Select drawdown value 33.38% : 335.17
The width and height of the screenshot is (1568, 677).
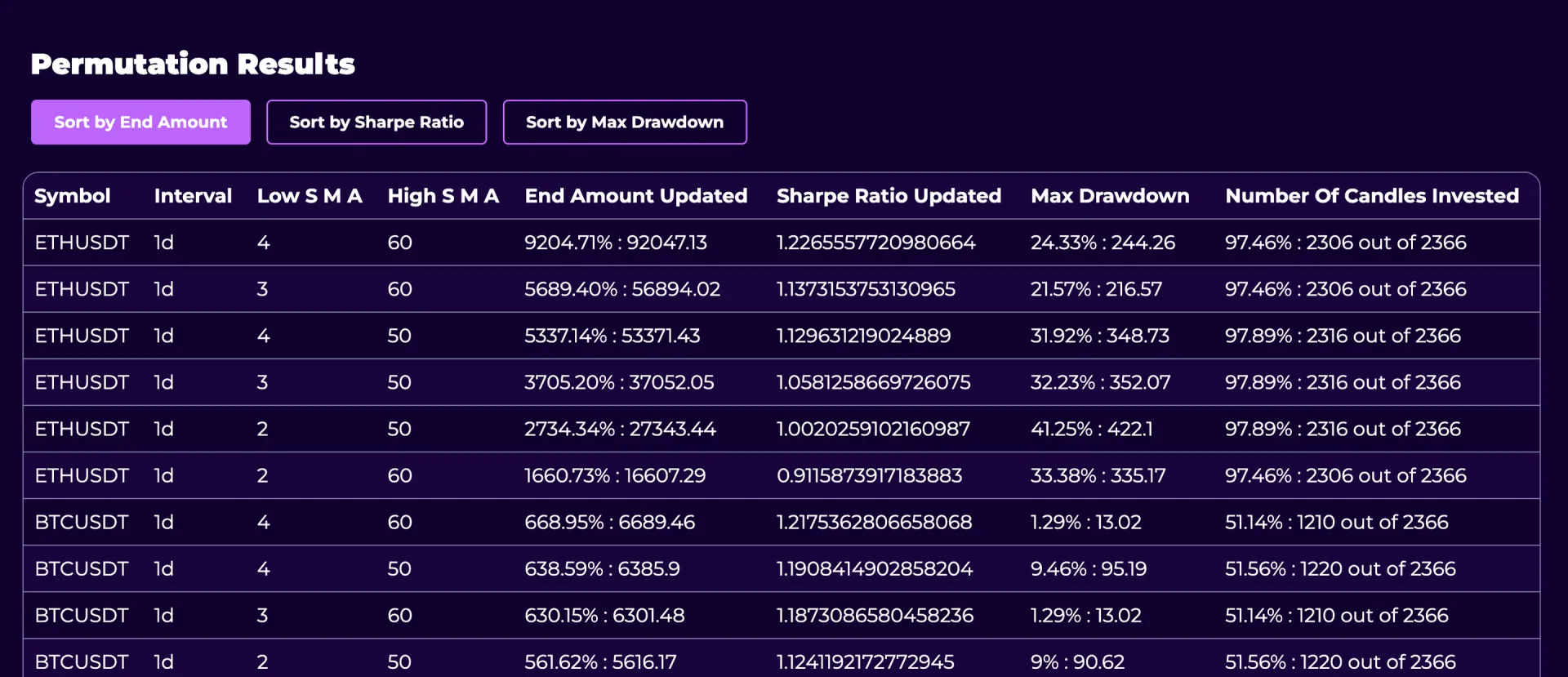click(x=1098, y=475)
